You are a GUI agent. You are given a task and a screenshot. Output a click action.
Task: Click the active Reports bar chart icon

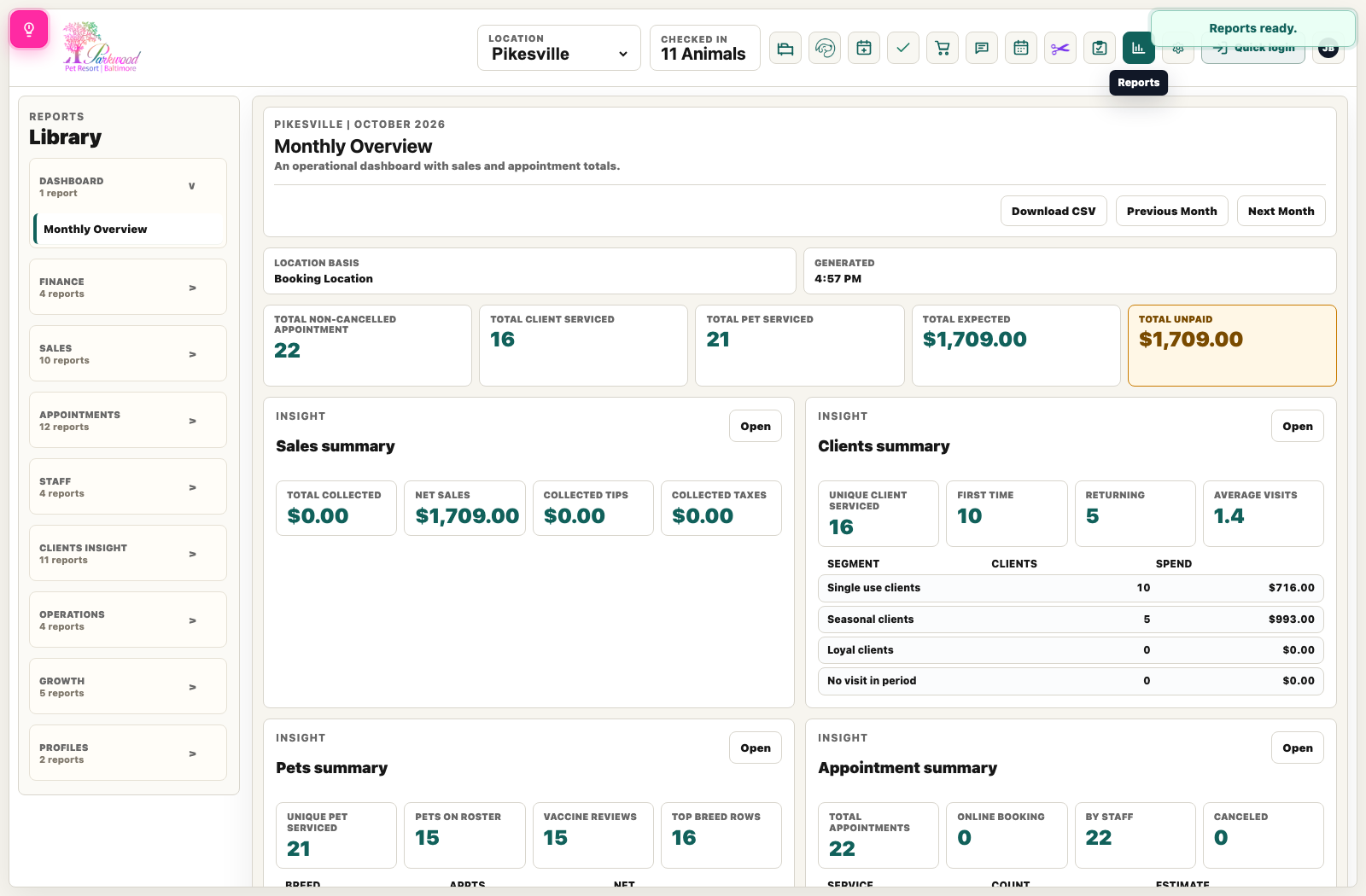tap(1139, 48)
